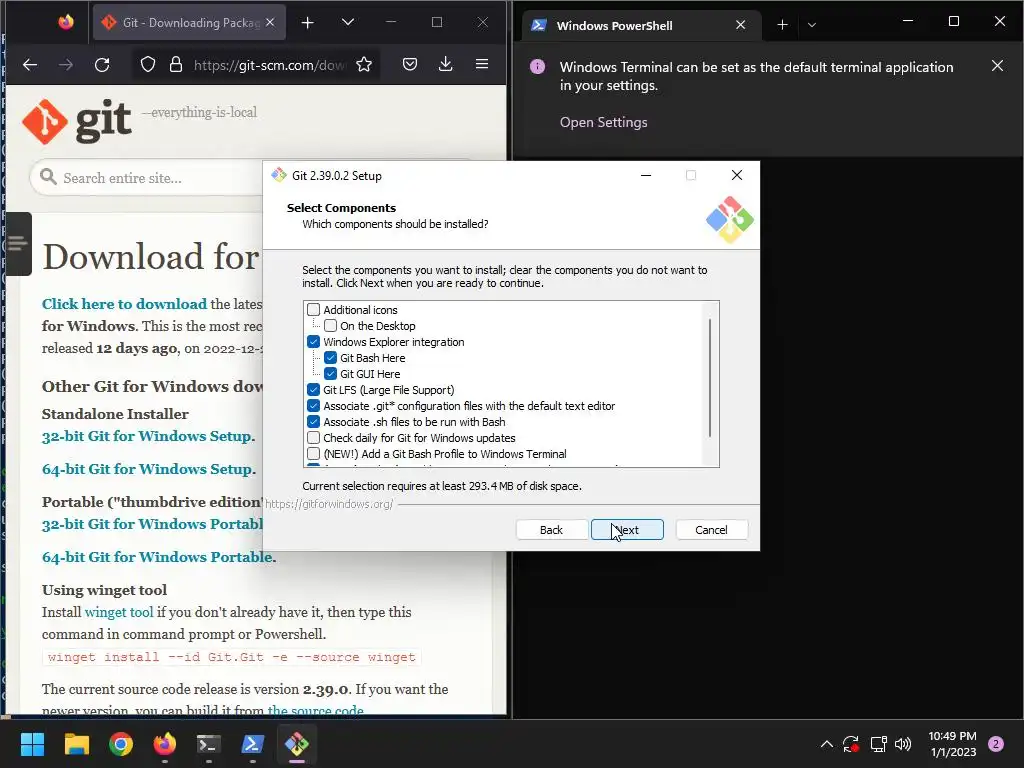Open File Explorer from taskbar
The width and height of the screenshot is (1024, 768).
(x=76, y=744)
